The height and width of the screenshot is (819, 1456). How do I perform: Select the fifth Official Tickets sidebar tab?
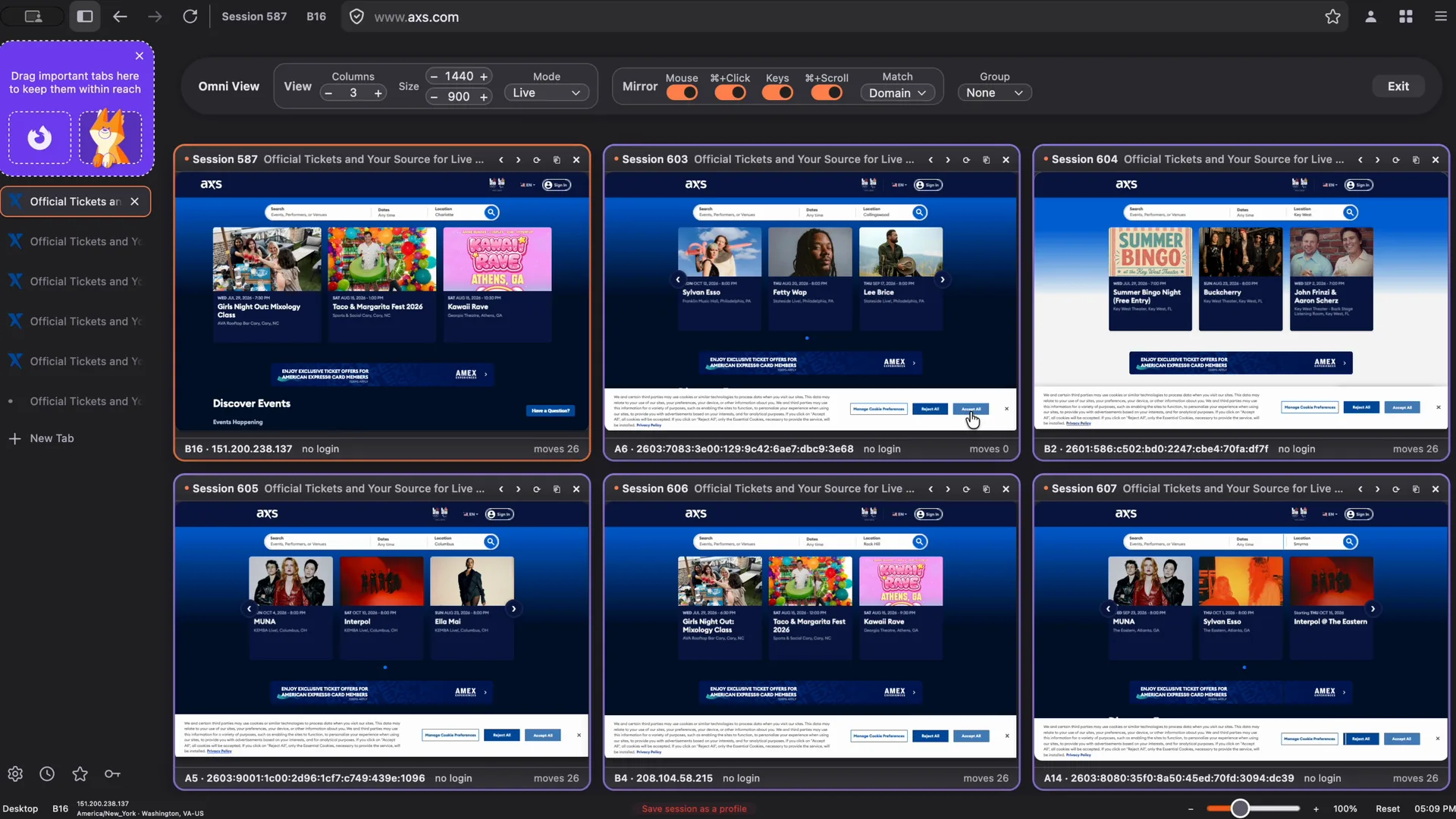click(x=75, y=362)
